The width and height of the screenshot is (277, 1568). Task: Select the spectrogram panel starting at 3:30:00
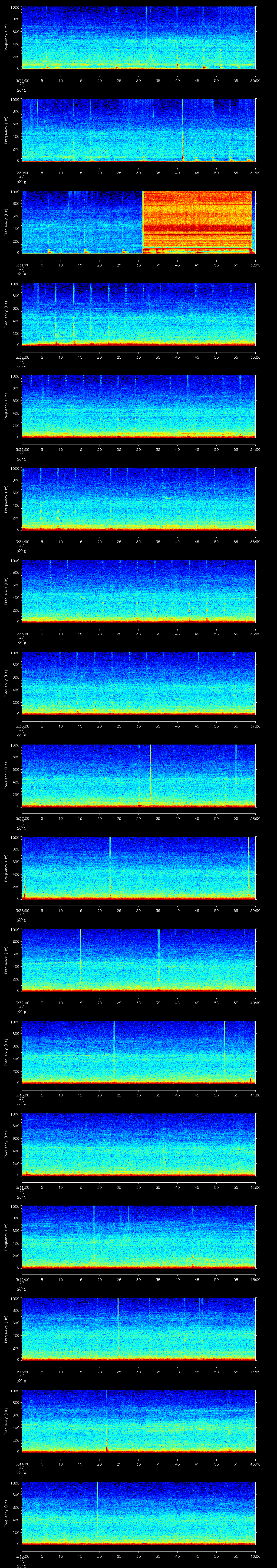point(139,130)
